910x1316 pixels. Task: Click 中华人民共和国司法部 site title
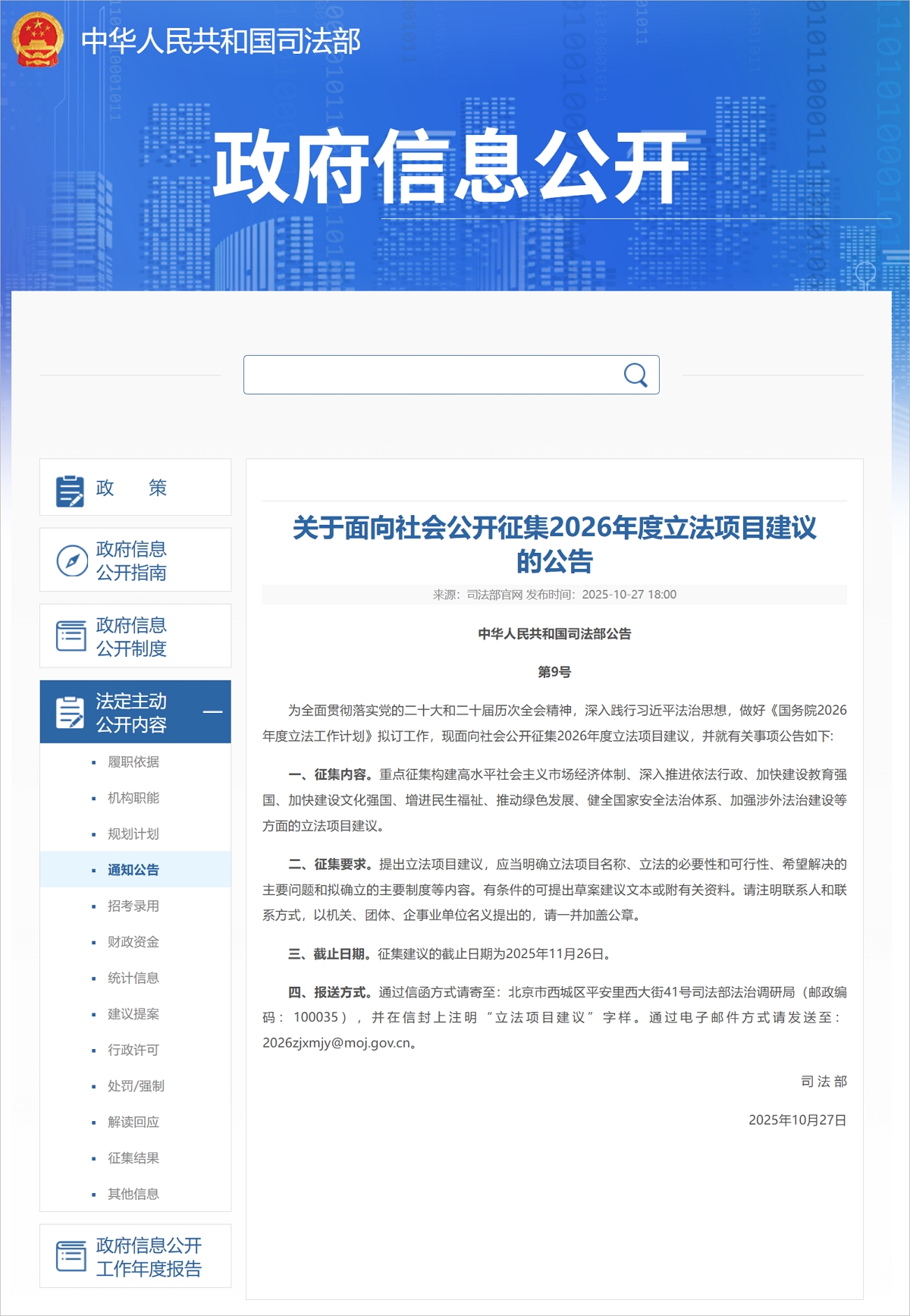pos(221,41)
